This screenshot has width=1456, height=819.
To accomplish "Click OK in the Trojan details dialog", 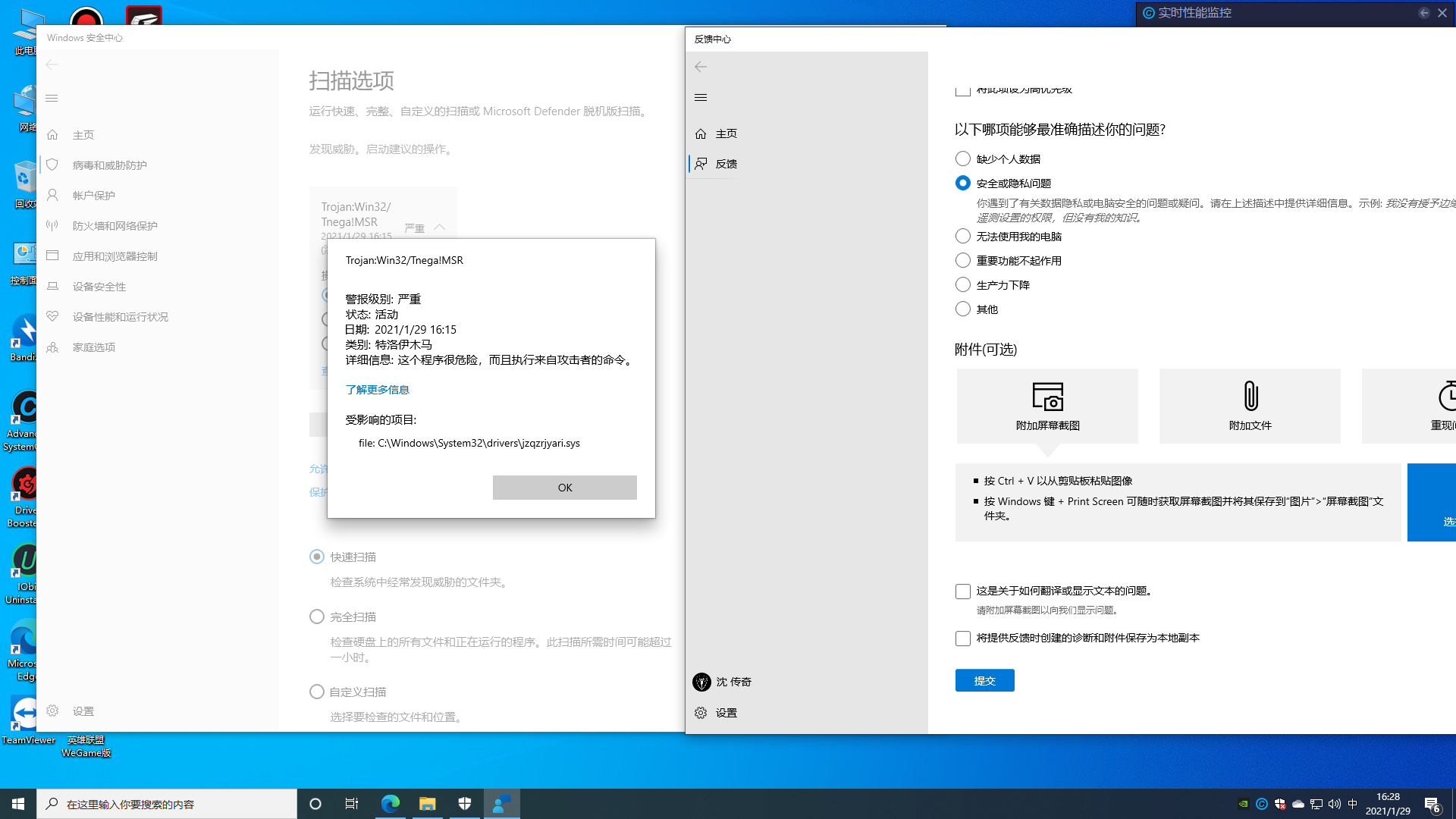I will click(564, 488).
